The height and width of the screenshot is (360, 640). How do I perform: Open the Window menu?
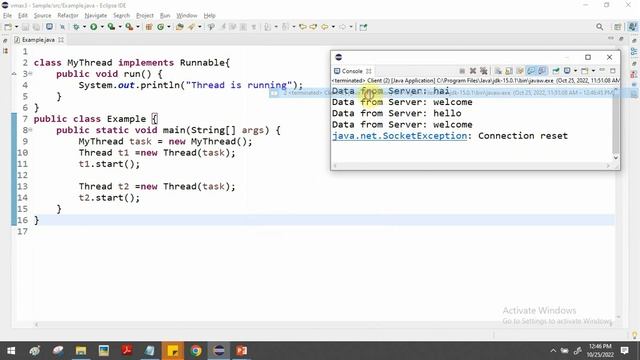tap(187, 16)
